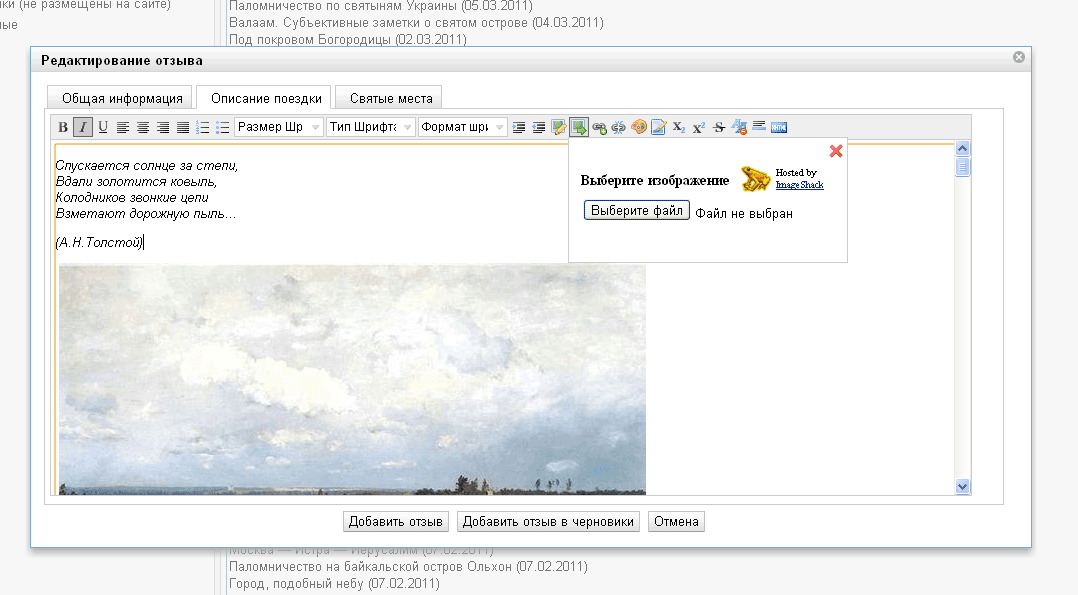Open the Размер Шрифта dropdown
This screenshot has height=595, width=1078.
click(x=279, y=127)
